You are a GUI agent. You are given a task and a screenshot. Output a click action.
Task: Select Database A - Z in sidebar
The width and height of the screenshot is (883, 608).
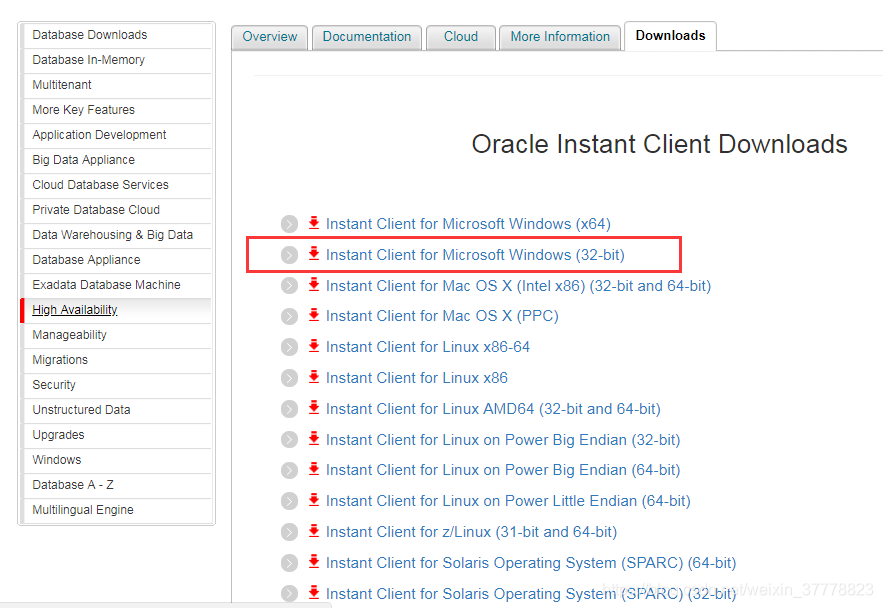117,485
